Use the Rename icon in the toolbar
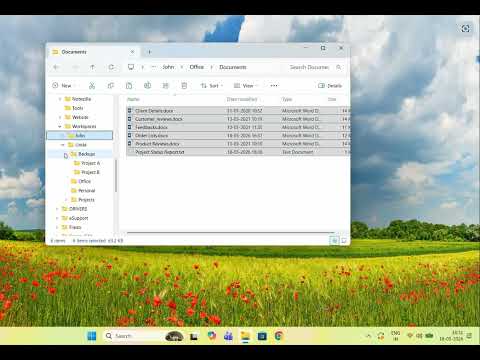The height and width of the screenshot is (360, 480). [147, 86]
